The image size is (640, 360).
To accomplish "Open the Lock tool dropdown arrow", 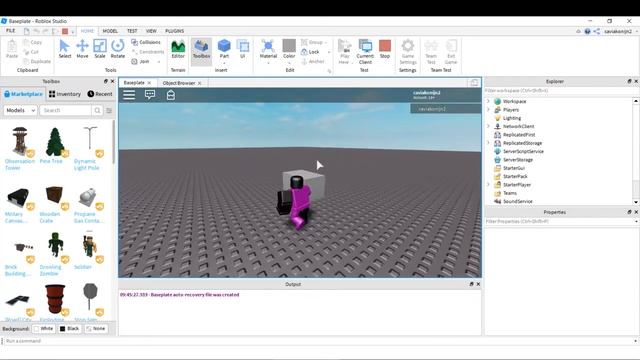I will [x=329, y=52].
